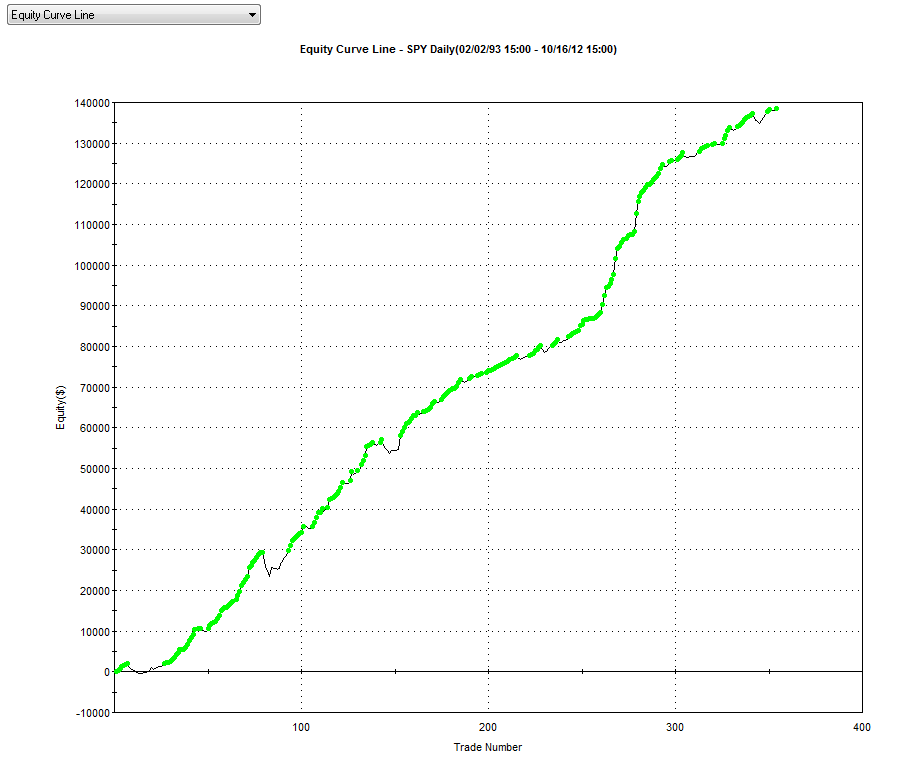Click the 70000 y-axis value
The width and height of the screenshot is (906, 772).
[x=95, y=388]
